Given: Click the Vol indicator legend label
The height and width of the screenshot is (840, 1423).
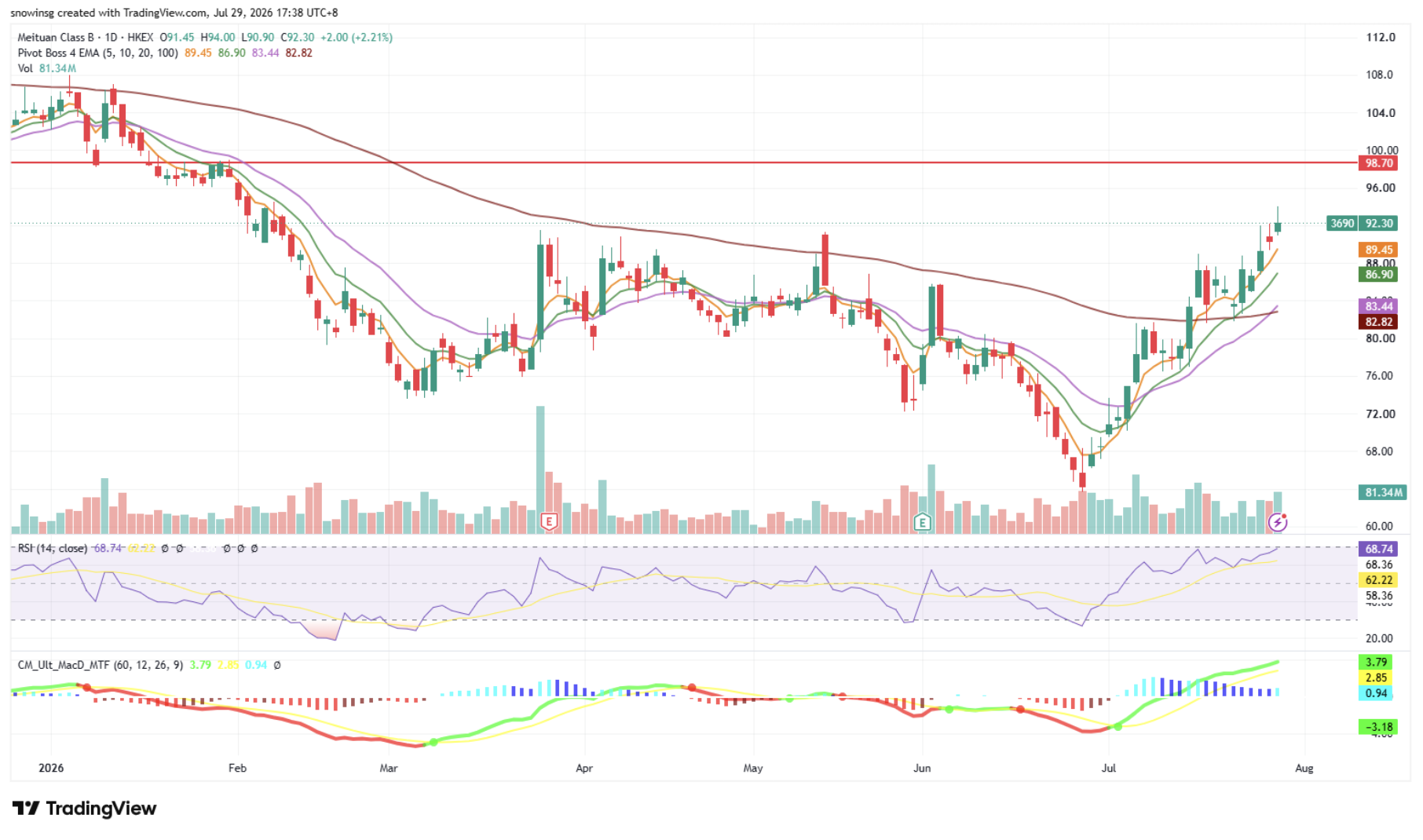Looking at the screenshot, I should (x=25, y=68).
